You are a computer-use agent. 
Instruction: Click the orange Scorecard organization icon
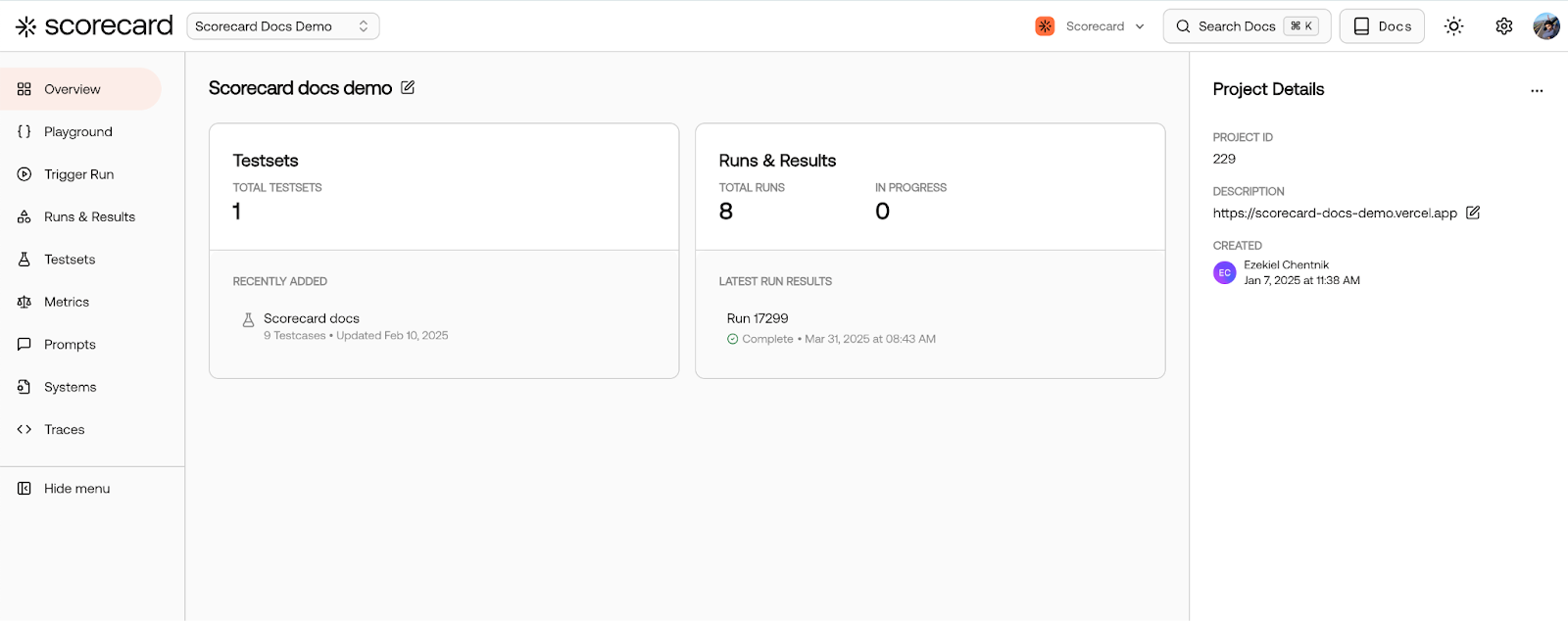pyautogui.click(x=1045, y=26)
